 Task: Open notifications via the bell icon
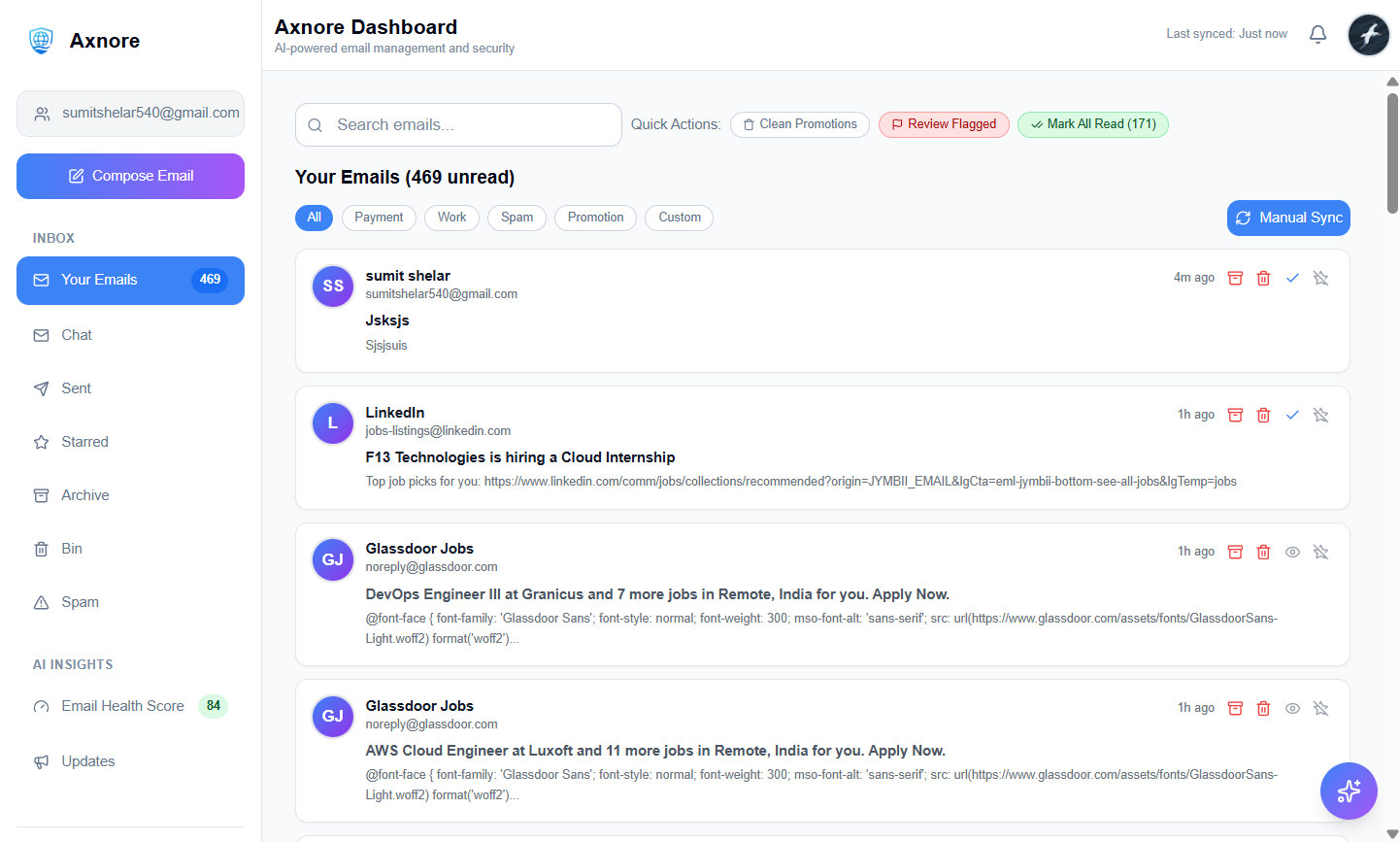click(x=1317, y=33)
